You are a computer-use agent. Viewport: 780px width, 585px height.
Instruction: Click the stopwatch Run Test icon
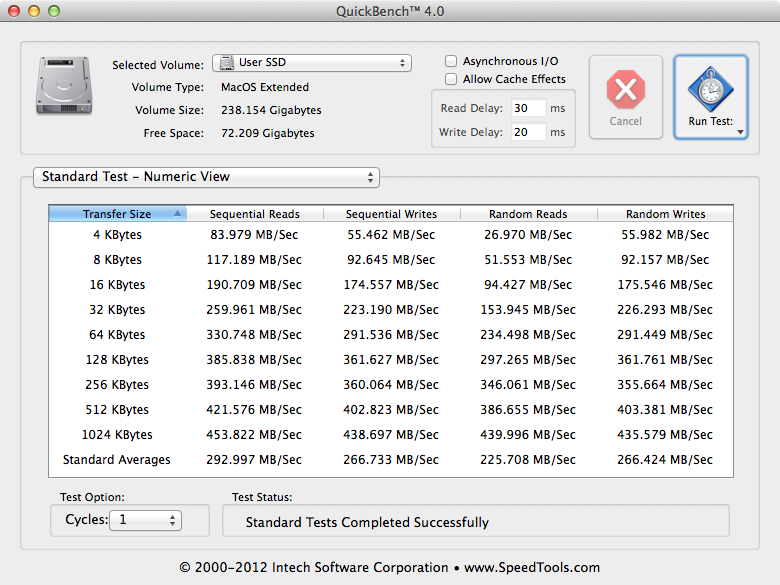click(710, 90)
